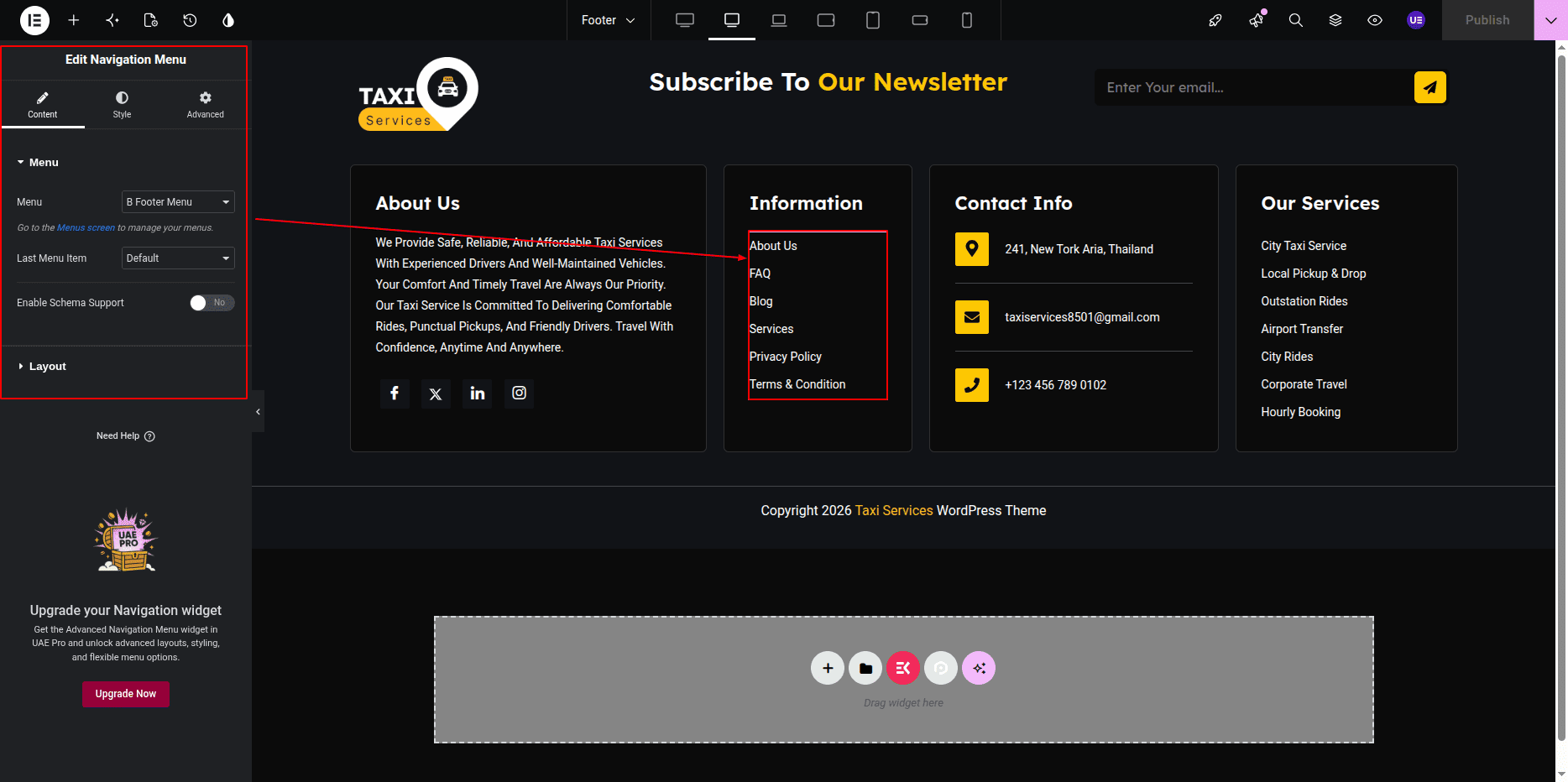Click the UE user avatar icon

click(x=1416, y=20)
